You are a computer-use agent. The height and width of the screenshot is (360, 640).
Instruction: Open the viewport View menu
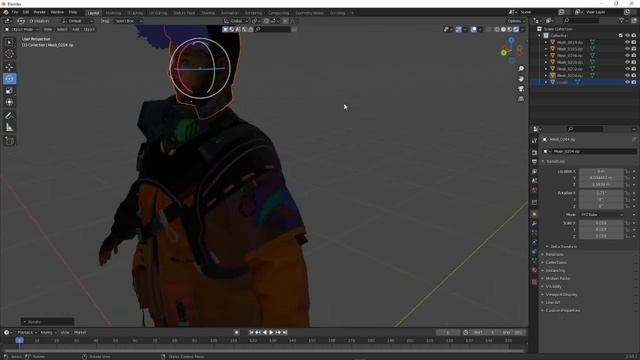click(x=48, y=29)
